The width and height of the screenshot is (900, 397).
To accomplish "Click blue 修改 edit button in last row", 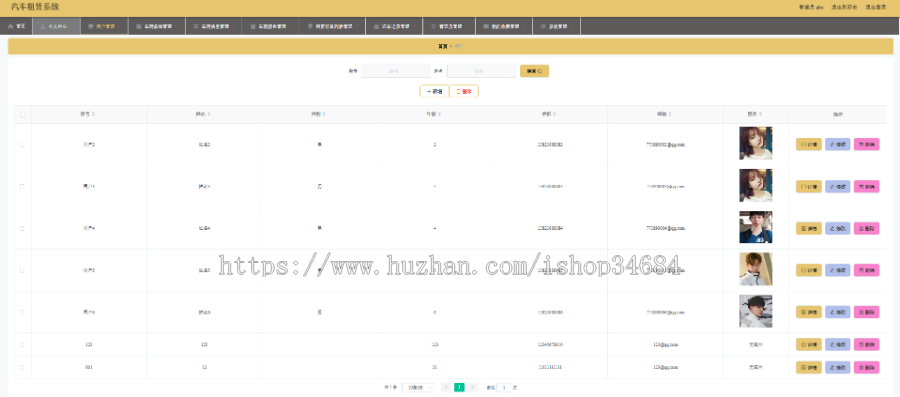I will click(837, 367).
